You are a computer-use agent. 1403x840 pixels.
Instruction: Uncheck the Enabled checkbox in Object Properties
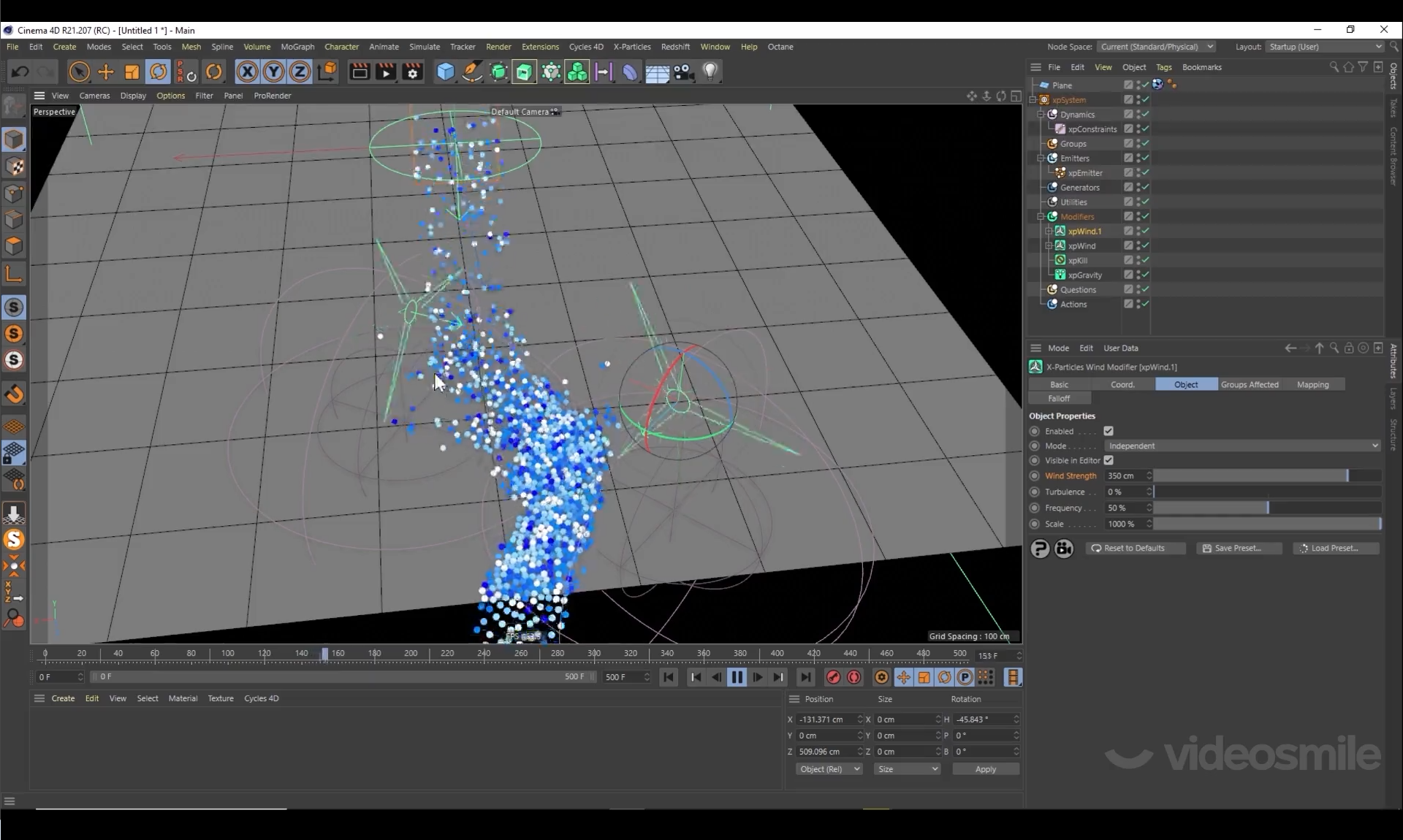pos(1109,431)
